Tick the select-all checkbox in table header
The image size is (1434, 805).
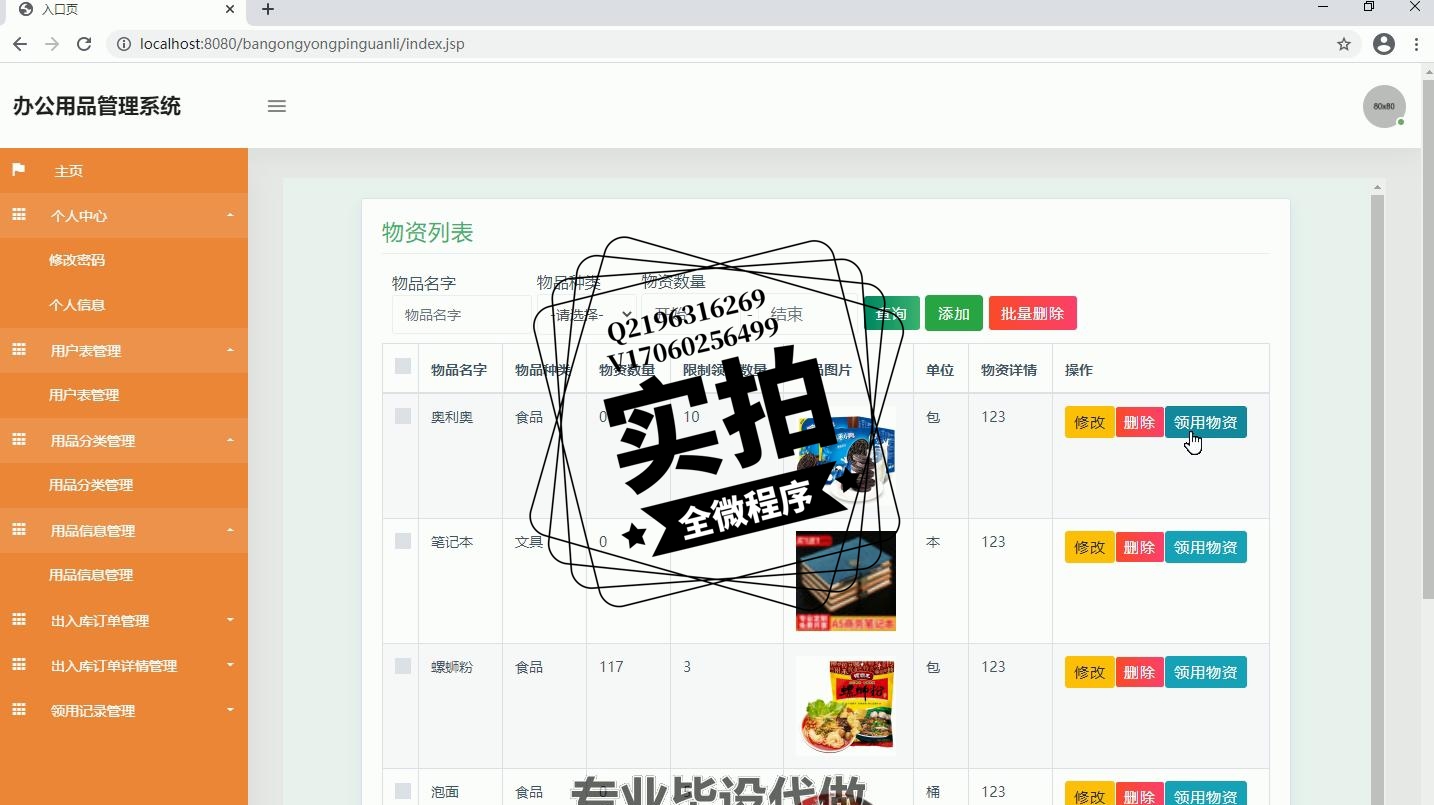[403, 366]
